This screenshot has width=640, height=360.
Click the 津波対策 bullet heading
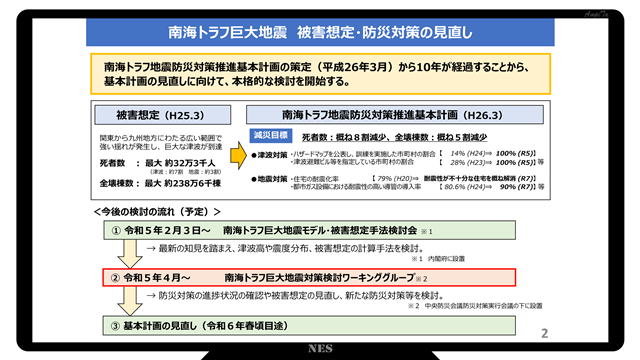(x=269, y=155)
